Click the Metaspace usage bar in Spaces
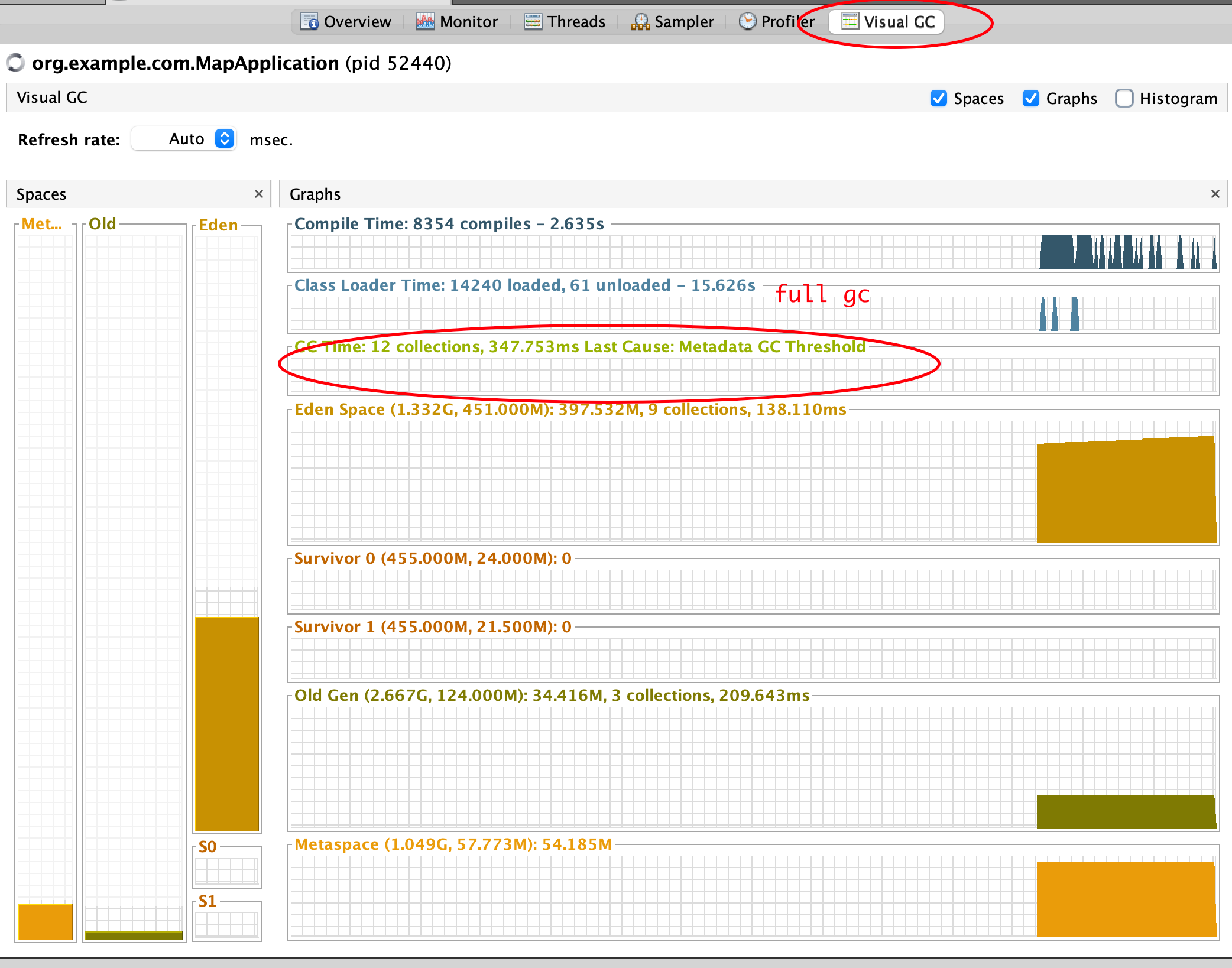Image resolution: width=1232 pixels, height=968 pixels. coord(46,921)
